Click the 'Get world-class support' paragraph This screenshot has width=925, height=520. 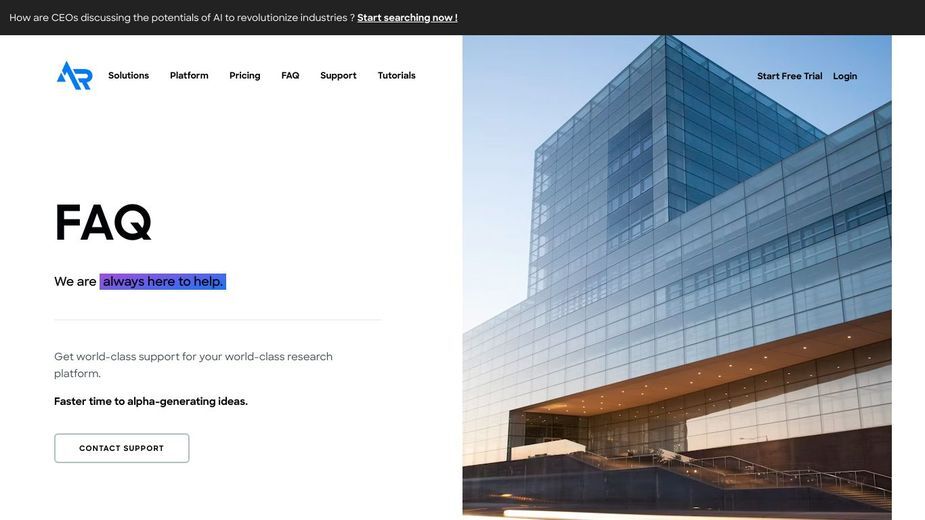tap(193, 365)
